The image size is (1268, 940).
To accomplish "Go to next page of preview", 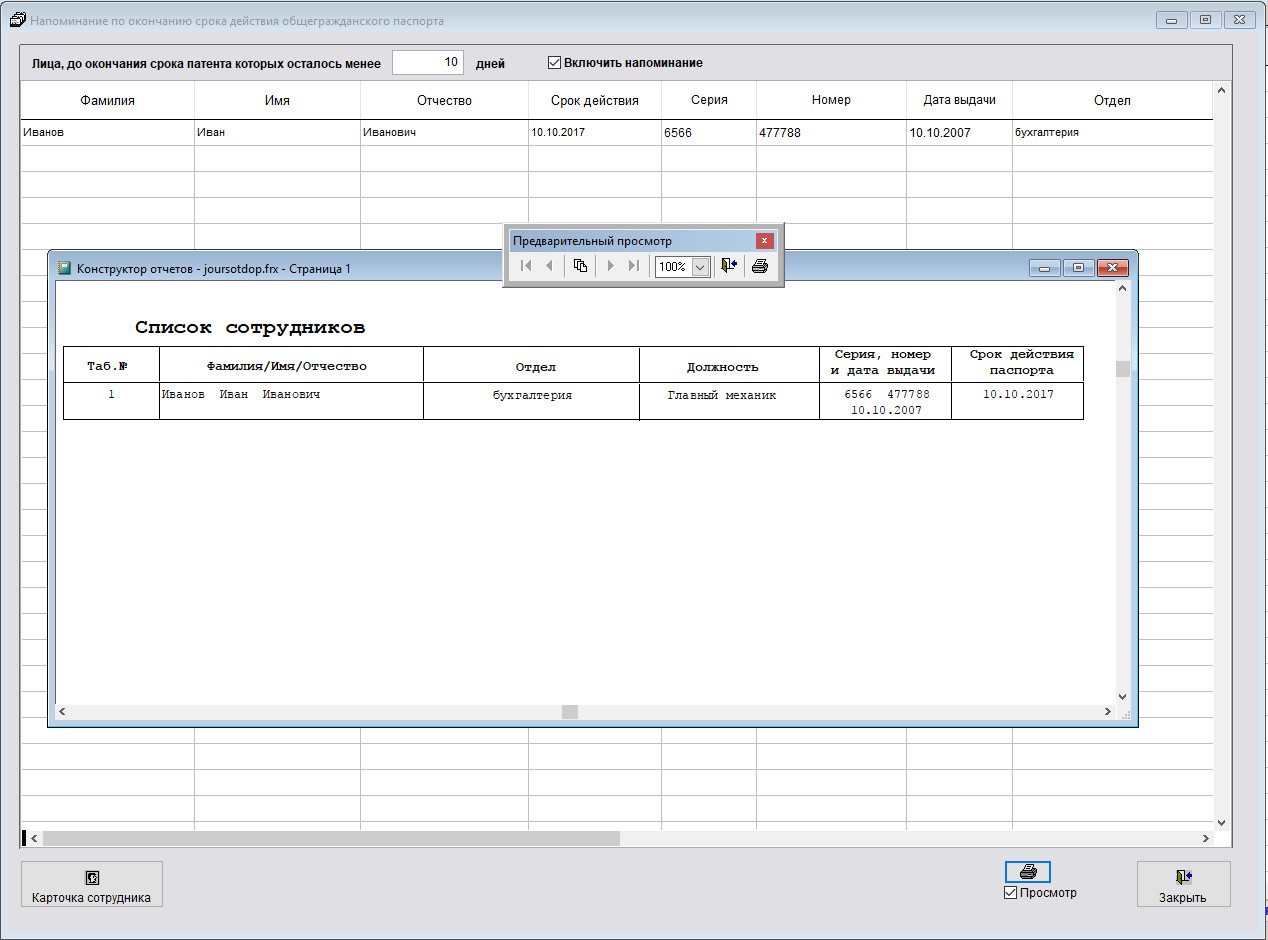I will (x=610, y=266).
